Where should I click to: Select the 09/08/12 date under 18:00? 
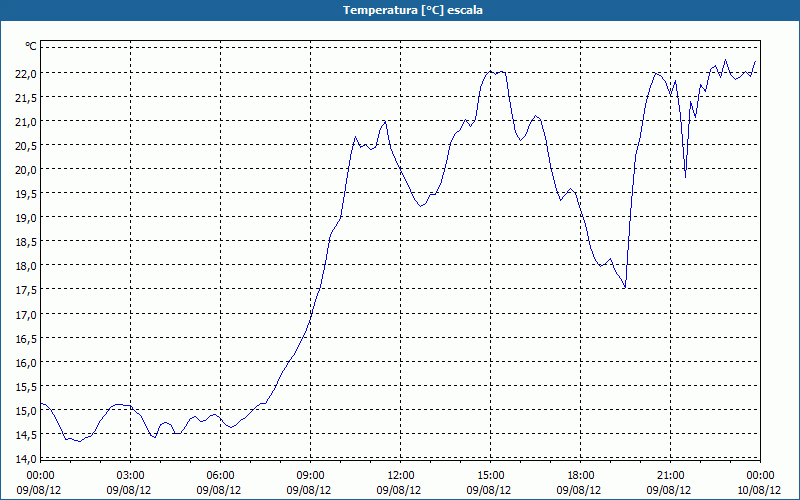pos(579,490)
